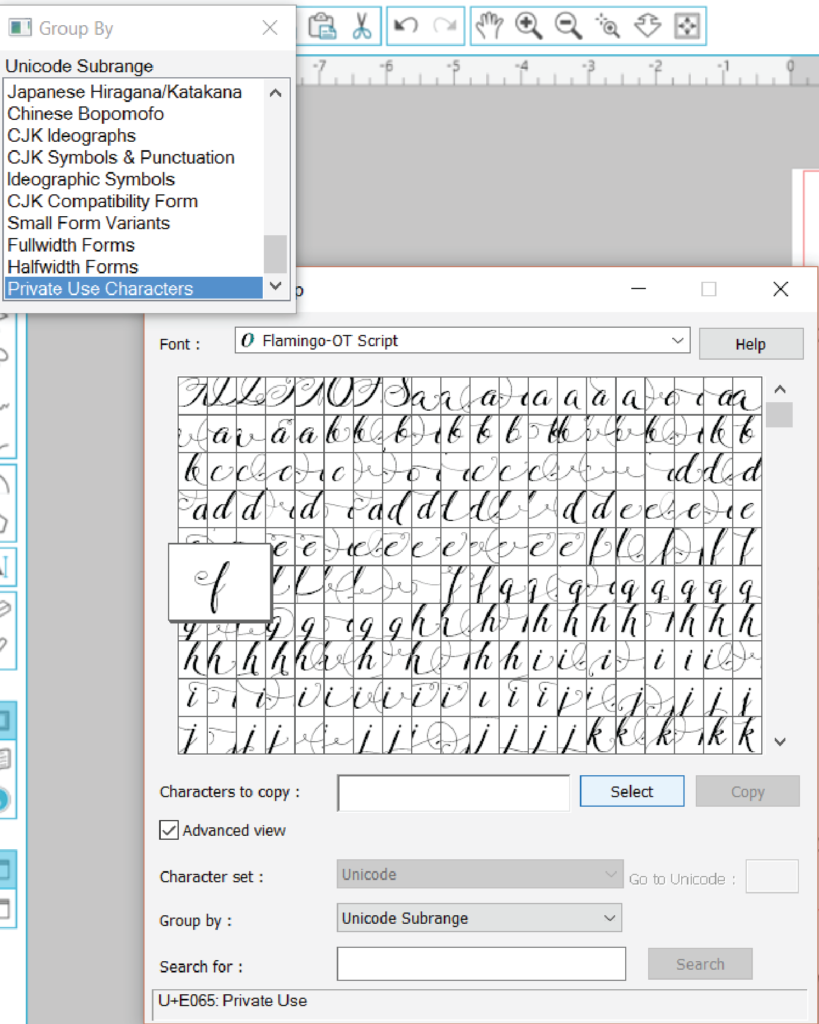Screen dimensions: 819x1024
Task: Click character grid scroll down arrow
Action: click(x=779, y=742)
